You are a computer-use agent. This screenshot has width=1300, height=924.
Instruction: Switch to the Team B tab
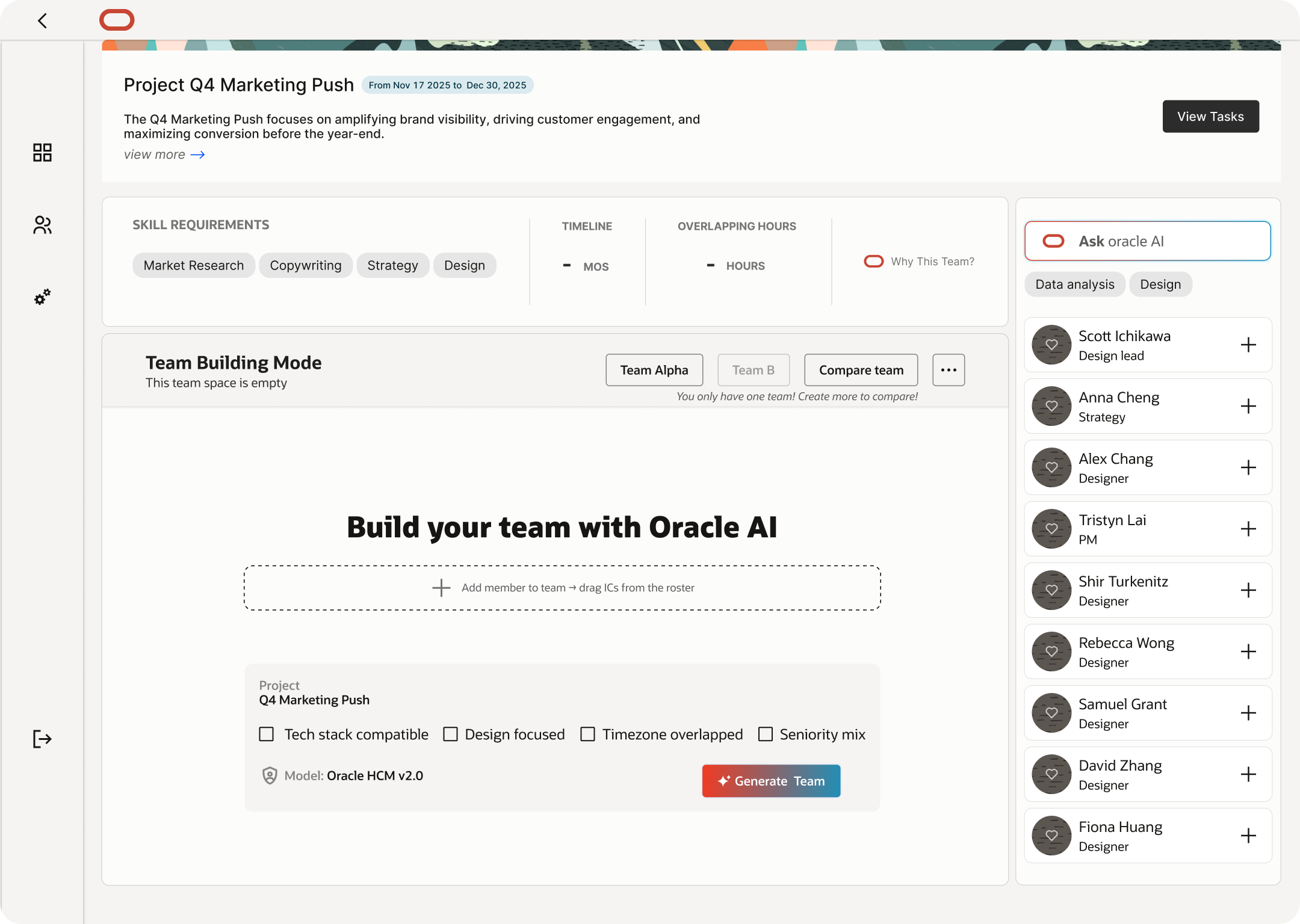[x=753, y=370]
